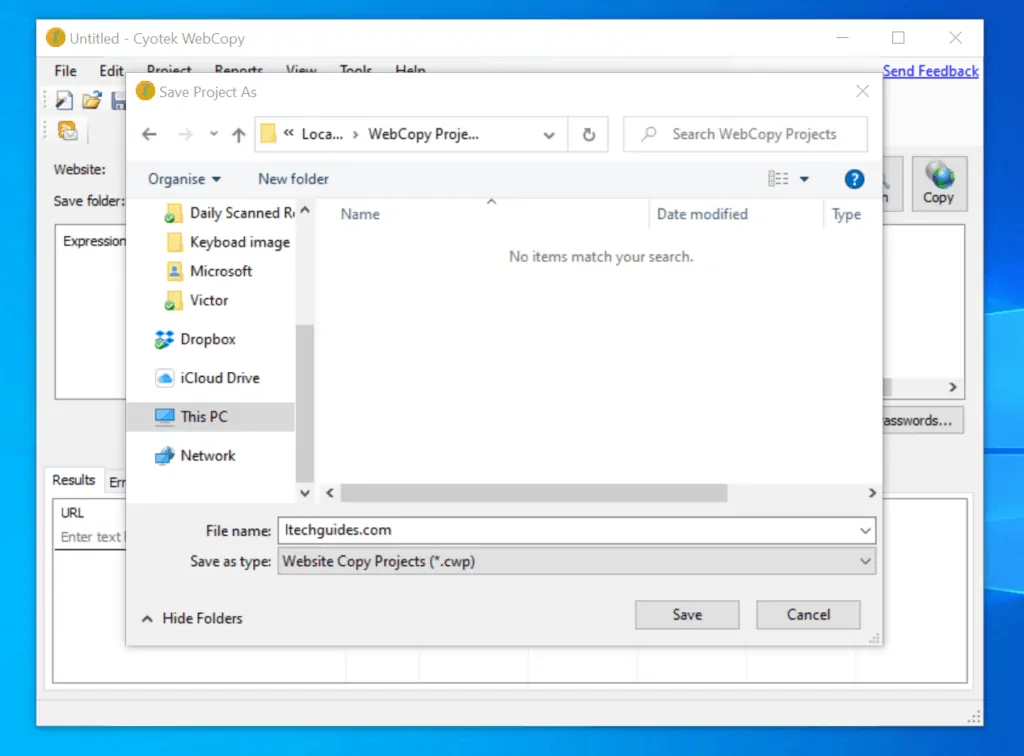The width and height of the screenshot is (1024, 756).
Task: Open the Keyboad image folder
Action: (228, 242)
